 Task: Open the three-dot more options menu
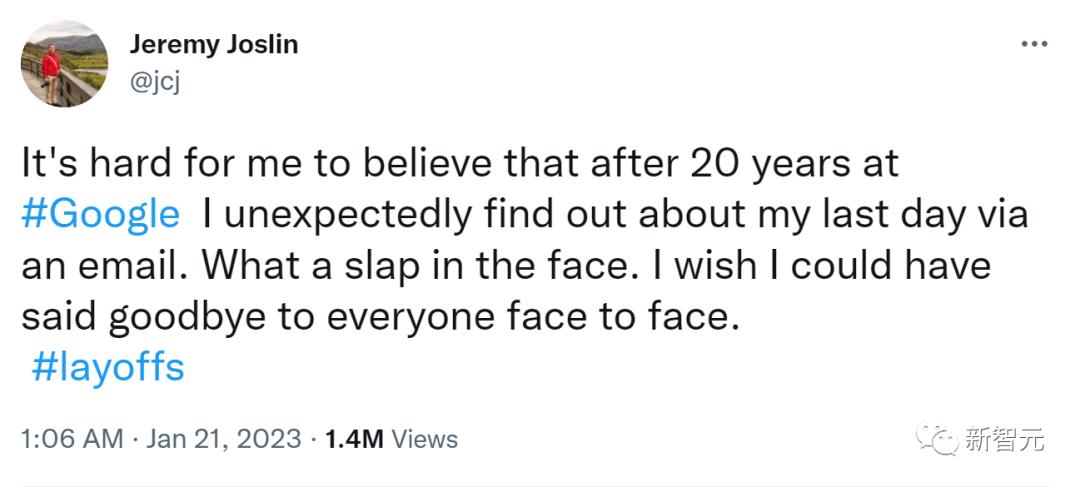1033,44
